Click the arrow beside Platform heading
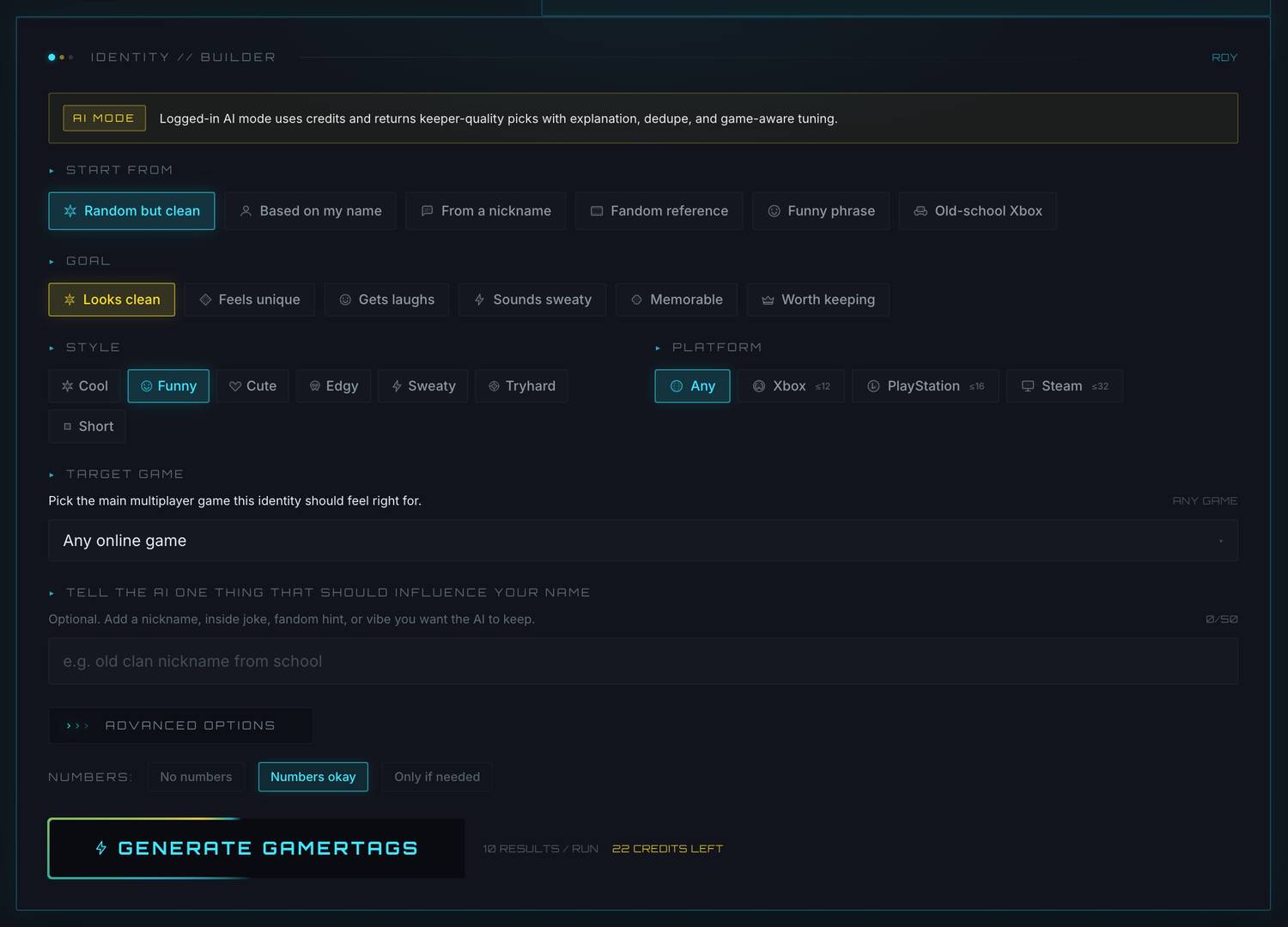 [658, 348]
